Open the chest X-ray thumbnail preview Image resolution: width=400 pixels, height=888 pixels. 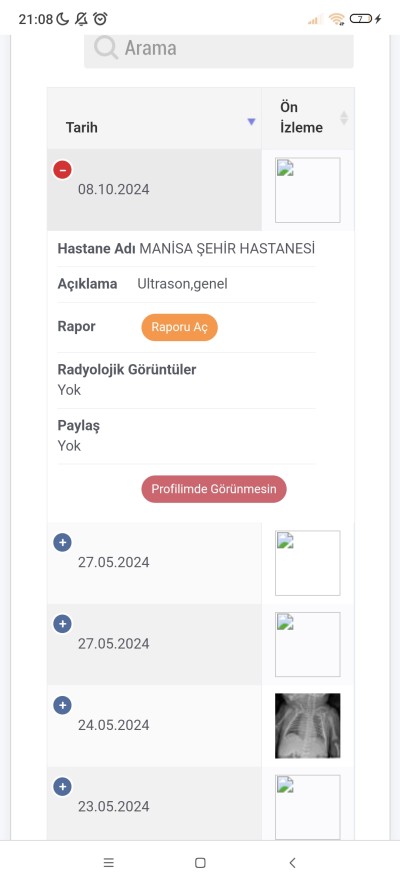(308, 725)
